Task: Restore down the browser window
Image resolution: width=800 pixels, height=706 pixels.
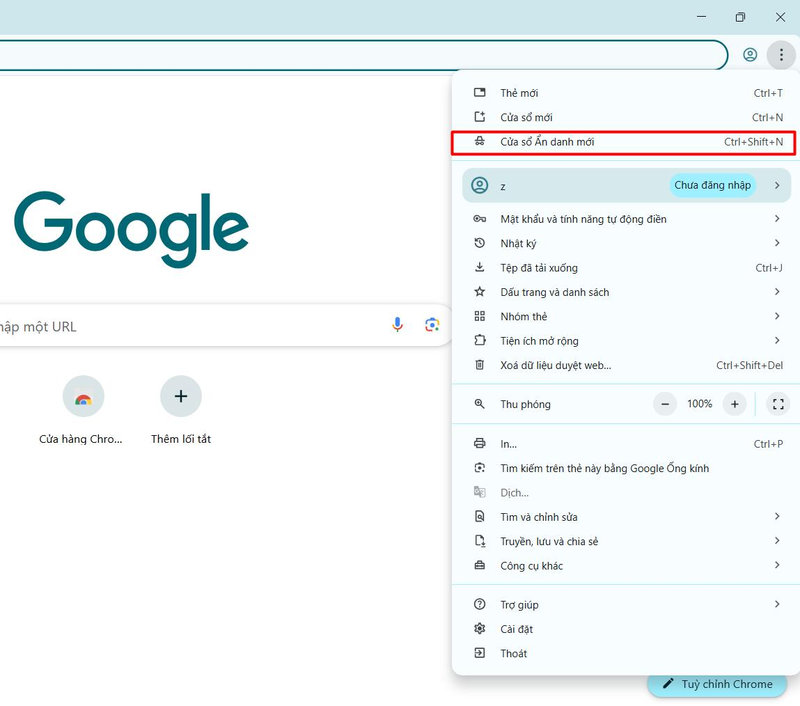Action: tap(740, 17)
